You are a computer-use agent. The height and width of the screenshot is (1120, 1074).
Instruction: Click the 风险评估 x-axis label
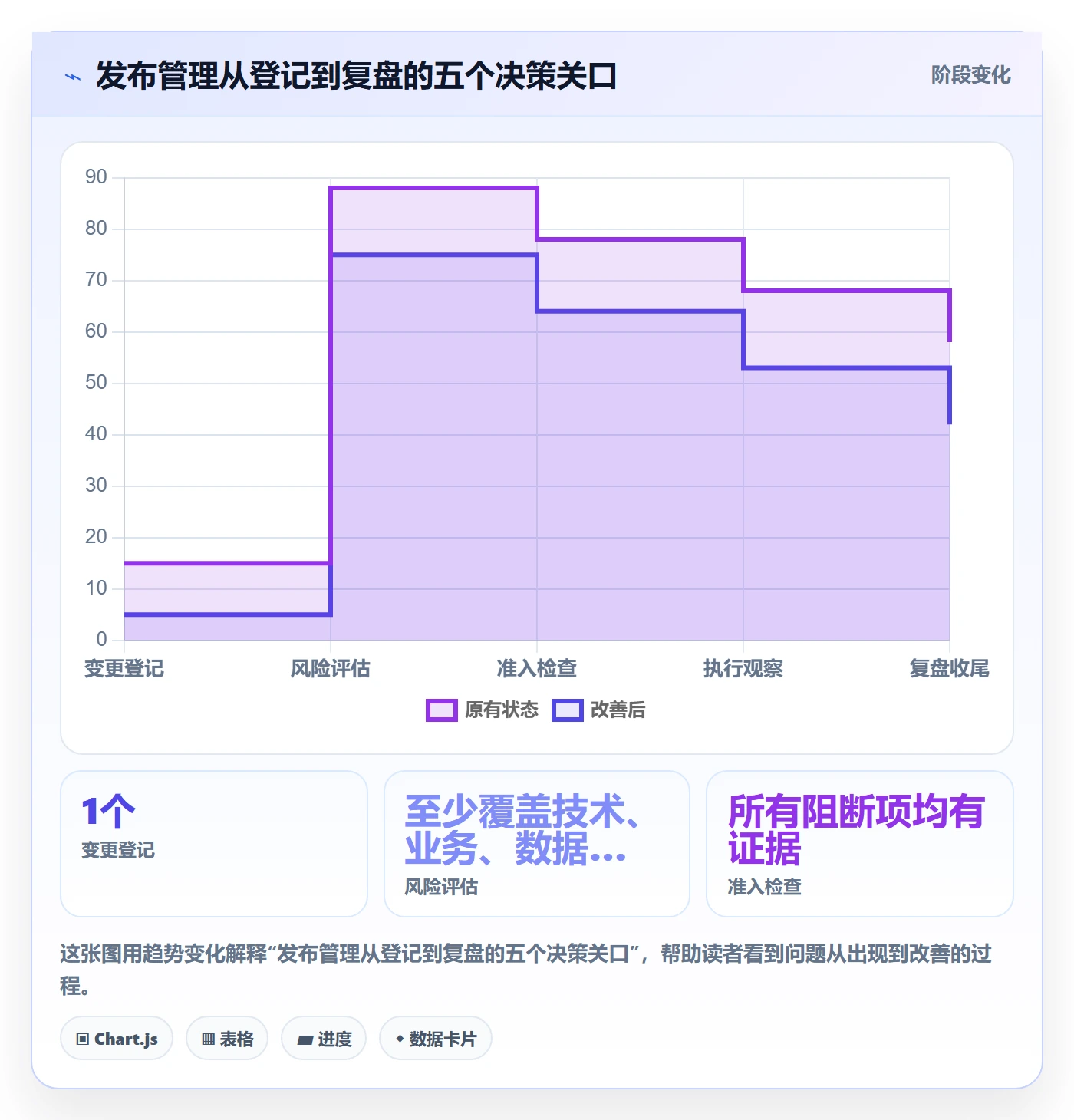coord(331,669)
